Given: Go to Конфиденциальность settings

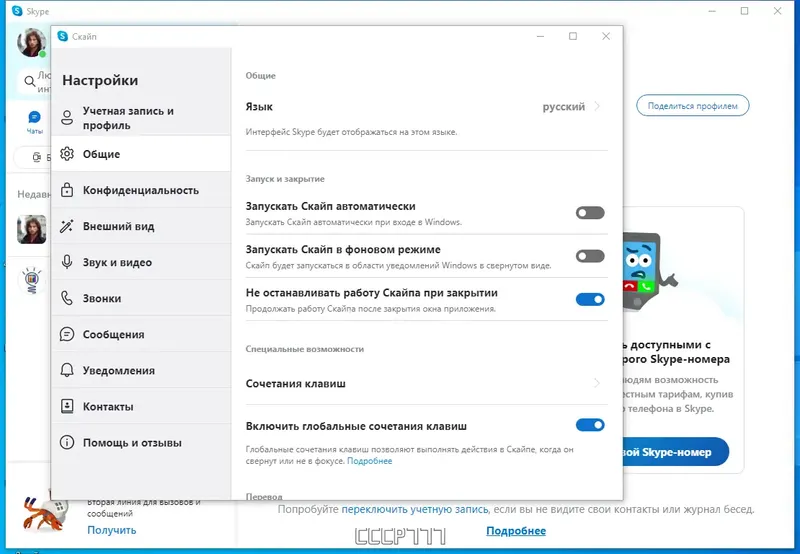Looking at the screenshot, I should [141, 190].
